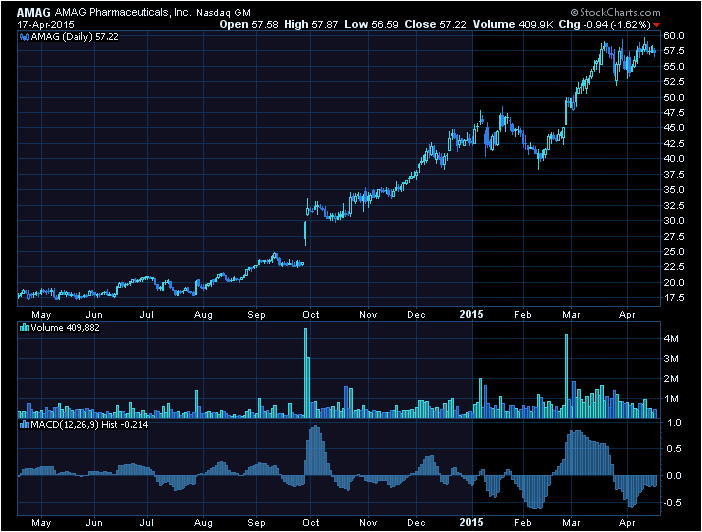The height and width of the screenshot is (532, 702).
Task: Click the 'AMAG Pharmaceuticals, Inc.' company name
Action: pyautogui.click(x=123, y=13)
